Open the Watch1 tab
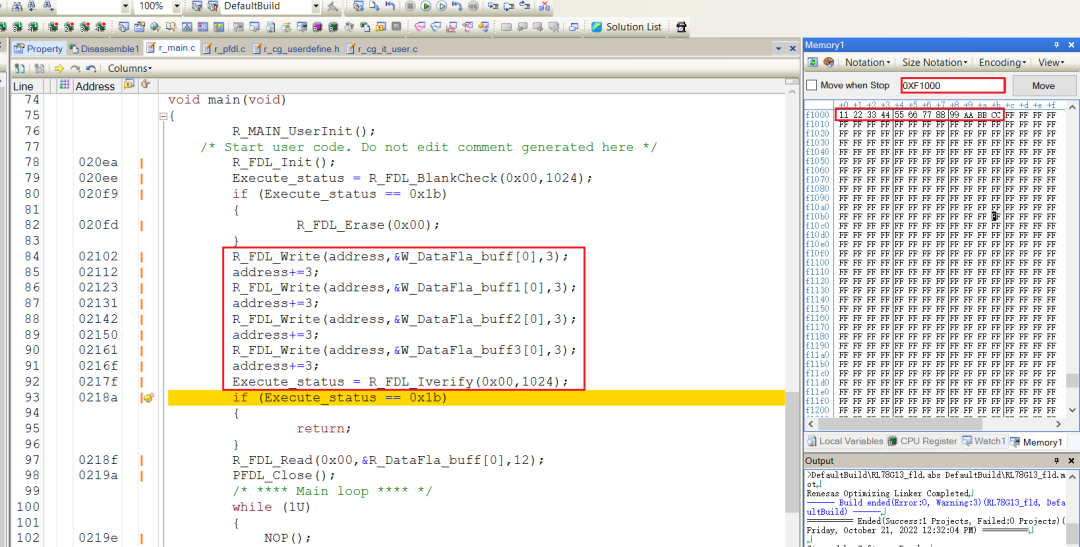 click(x=984, y=441)
